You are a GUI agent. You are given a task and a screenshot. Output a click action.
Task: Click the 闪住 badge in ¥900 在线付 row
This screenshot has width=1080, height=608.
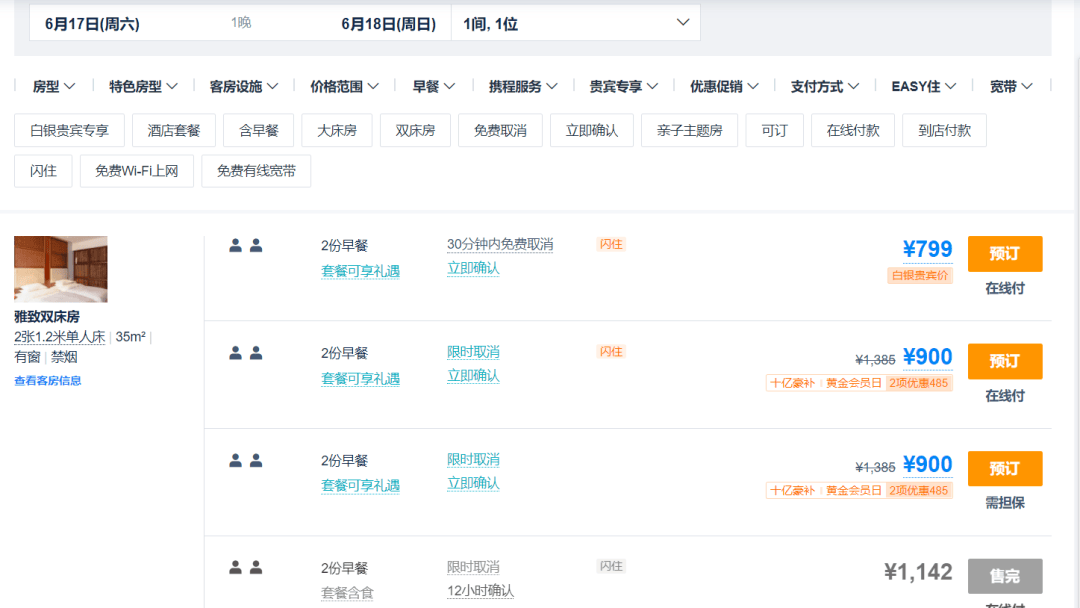coord(611,352)
